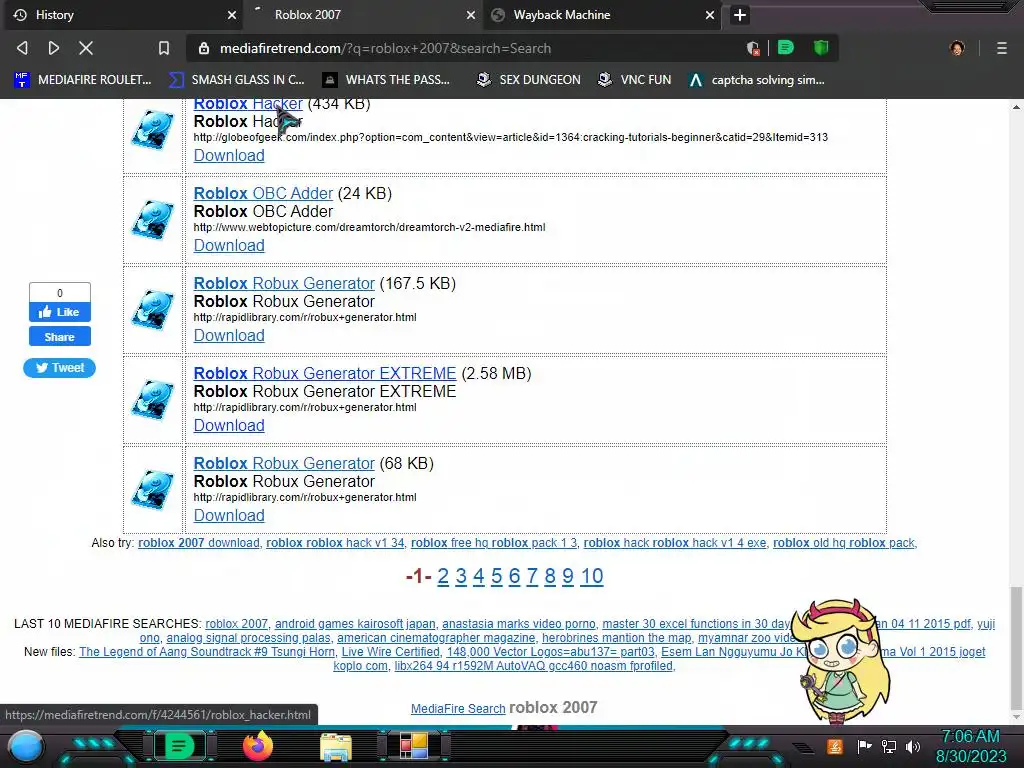Open the Roblox Robux Generator EXTREME link
Viewport: 1024px width, 768px height.
[x=325, y=374]
